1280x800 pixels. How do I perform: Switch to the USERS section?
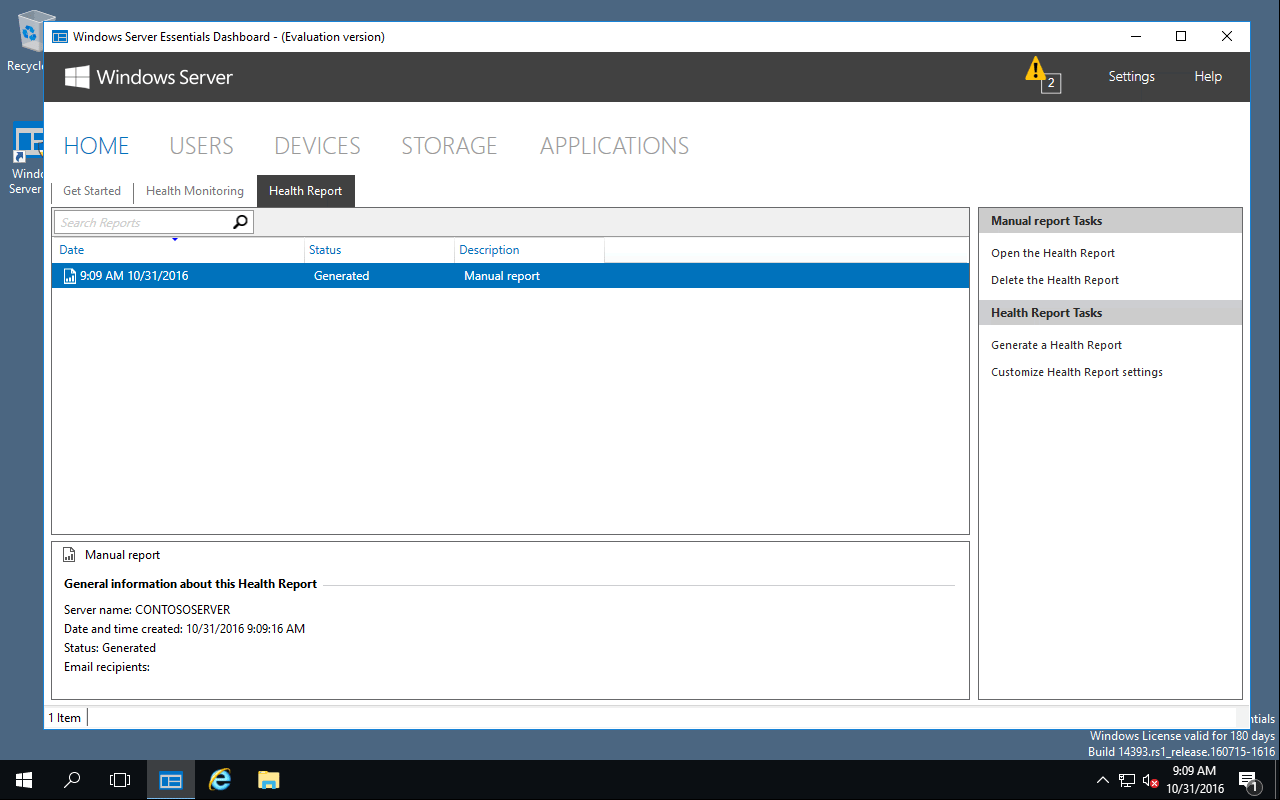pyautogui.click(x=201, y=146)
